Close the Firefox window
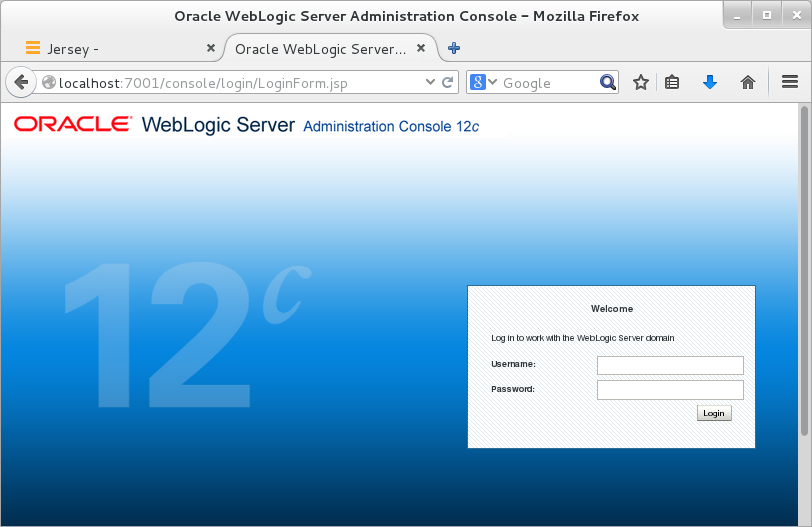The image size is (812, 527). point(797,16)
